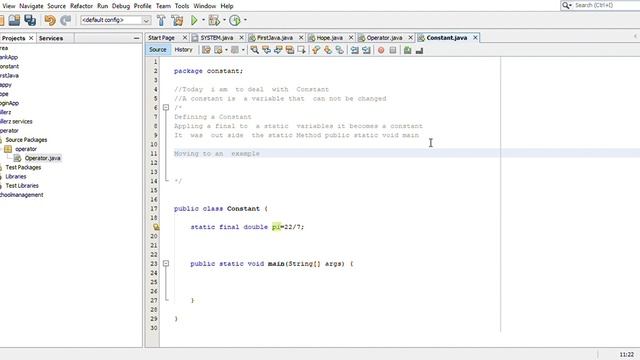Open the dropdown arrow next to Profile Project
Image resolution: width=640 pixels, height=360 pixels.
pyautogui.click(x=245, y=20)
